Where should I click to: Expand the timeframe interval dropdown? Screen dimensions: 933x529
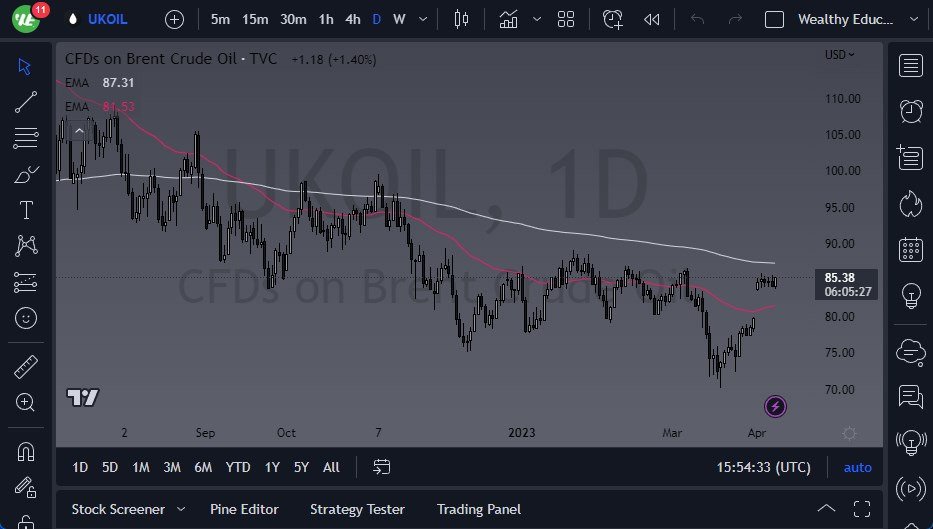(423, 19)
